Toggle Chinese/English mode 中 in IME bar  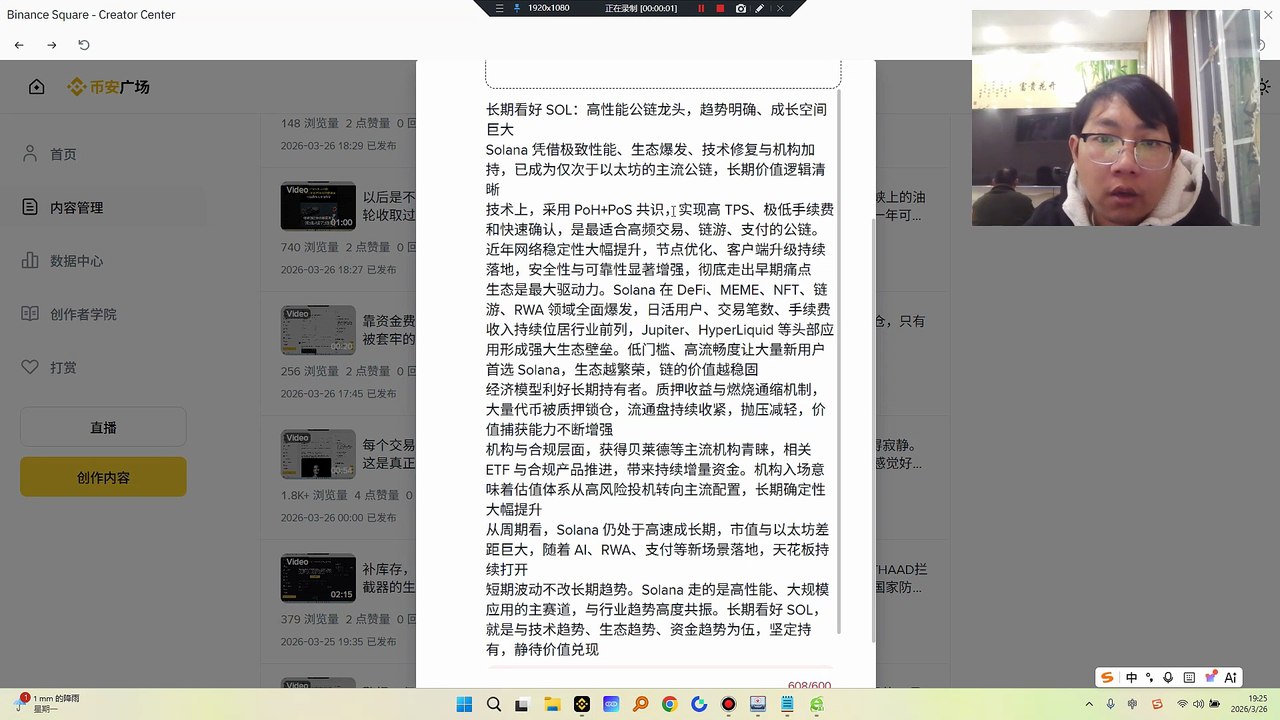click(1131, 677)
